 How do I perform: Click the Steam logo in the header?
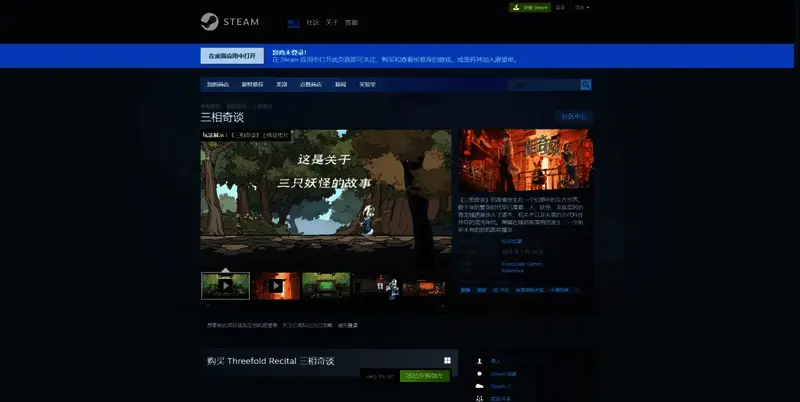(229, 21)
